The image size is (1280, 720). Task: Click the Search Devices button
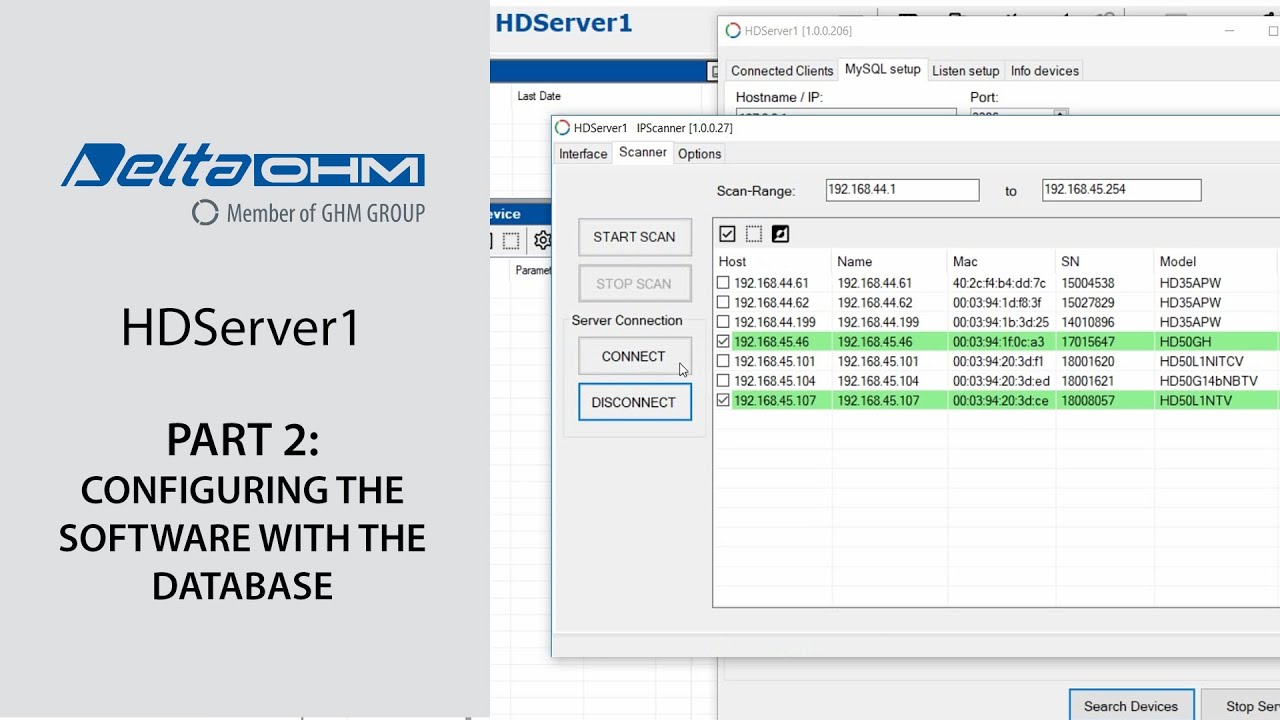point(1131,705)
